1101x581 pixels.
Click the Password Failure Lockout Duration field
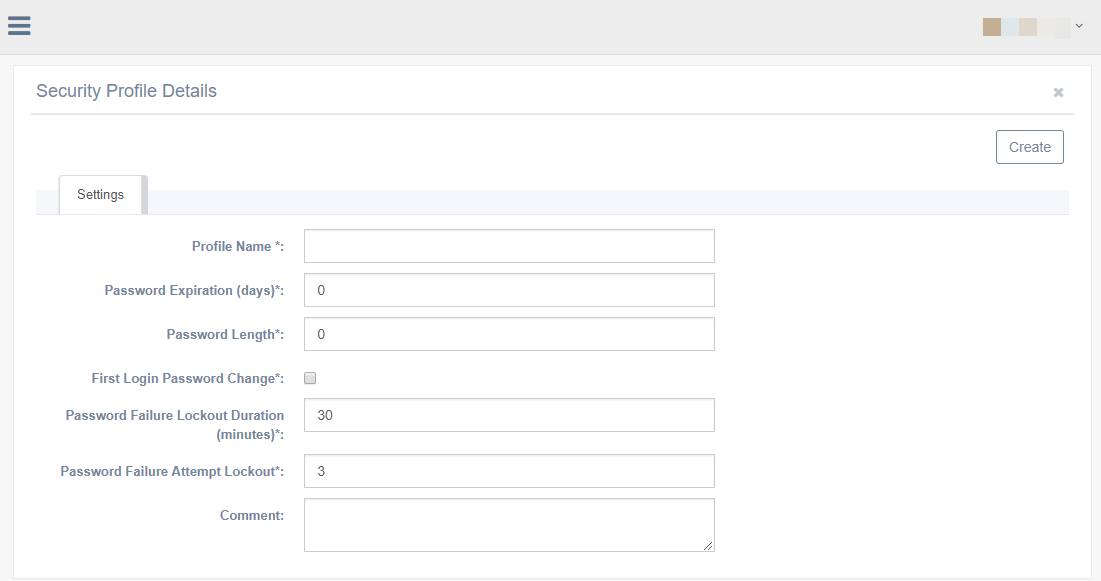pyautogui.click(x=509, y=415)
